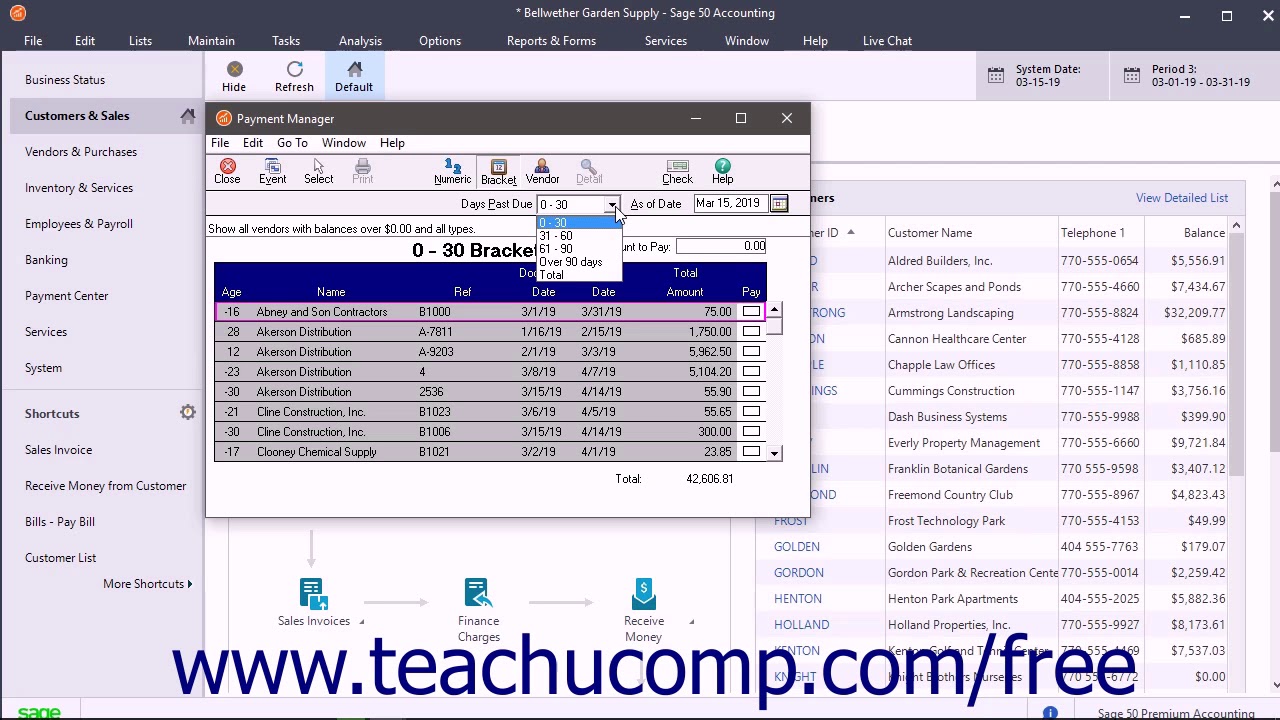Check Pay box for Akerson Distribution 2536
The width and height of the screenshot is (1280, 720).
click(751, 392)
